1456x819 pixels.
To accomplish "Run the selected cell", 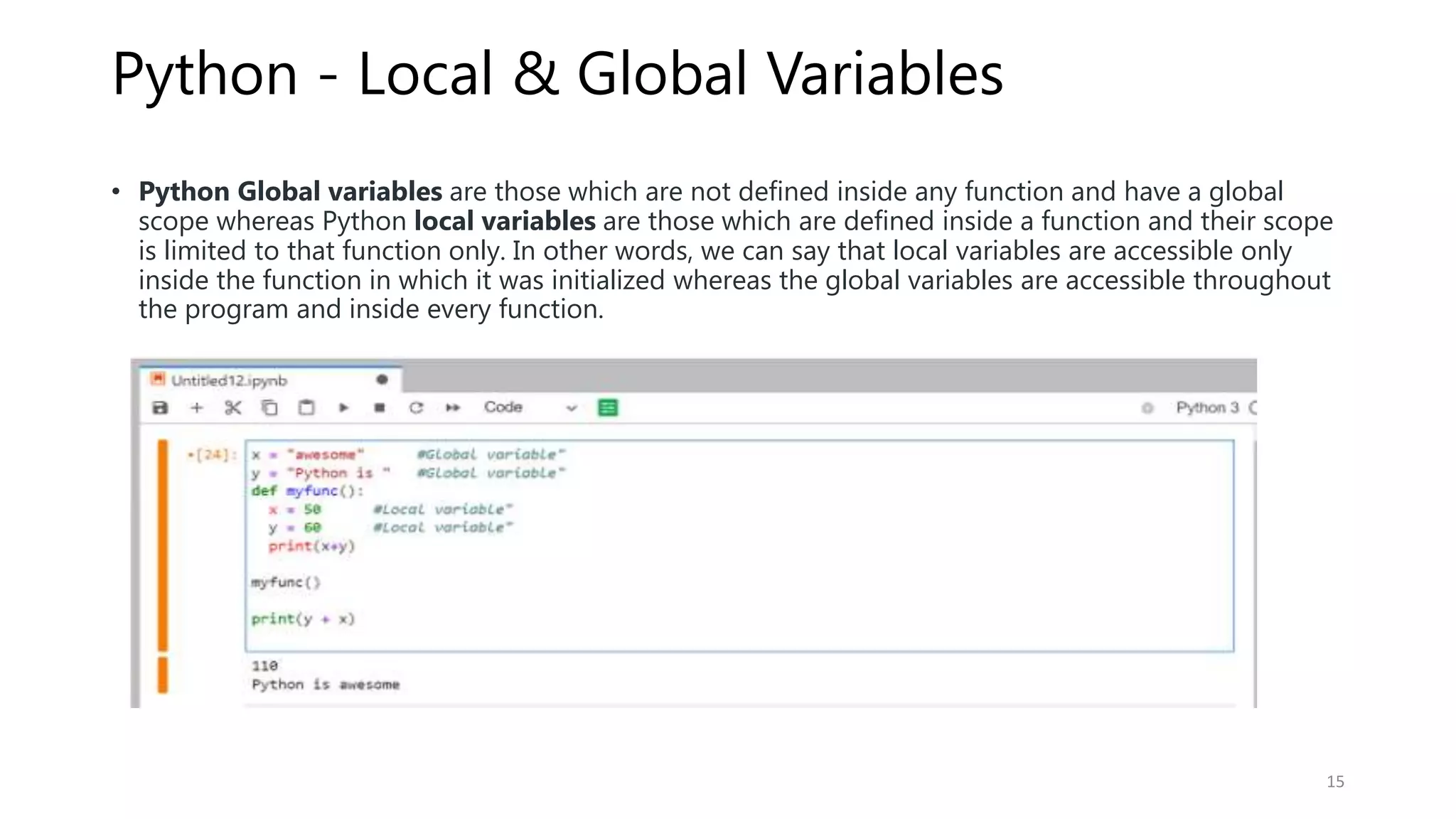I will point(343,407).
